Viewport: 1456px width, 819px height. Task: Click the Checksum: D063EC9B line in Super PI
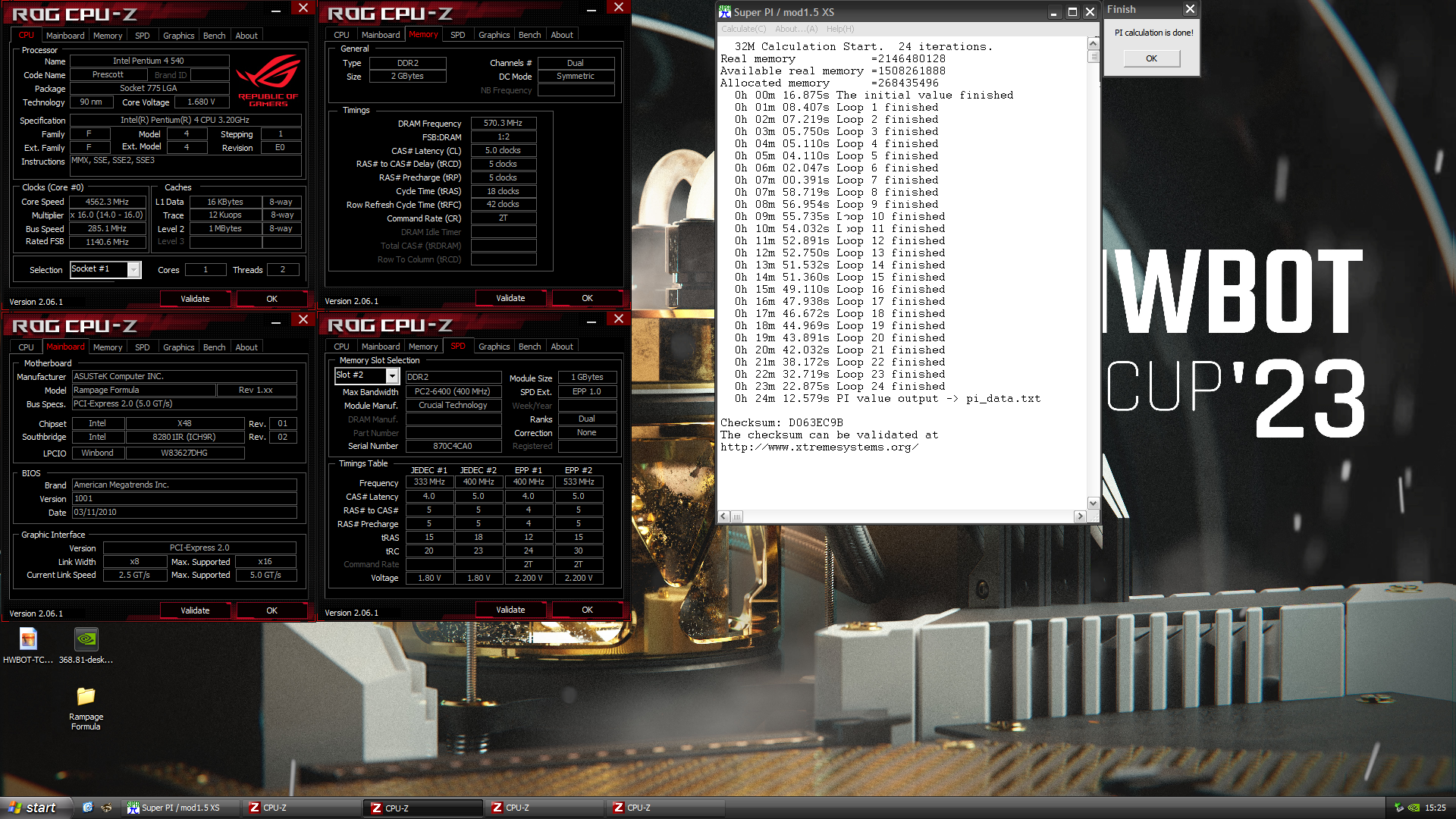coord(782,422)
